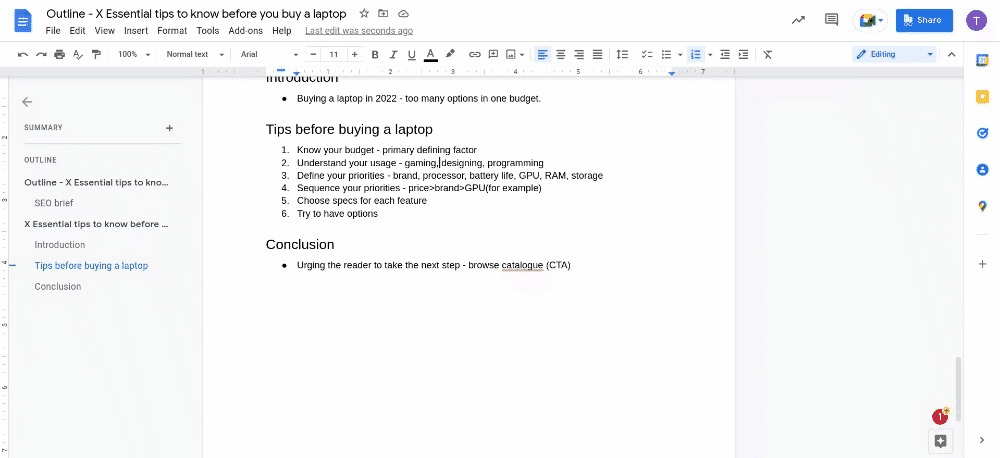Open Google Calendar in the side panel
The width and height of the screenshot is (1000, 458).
[982, 61]
